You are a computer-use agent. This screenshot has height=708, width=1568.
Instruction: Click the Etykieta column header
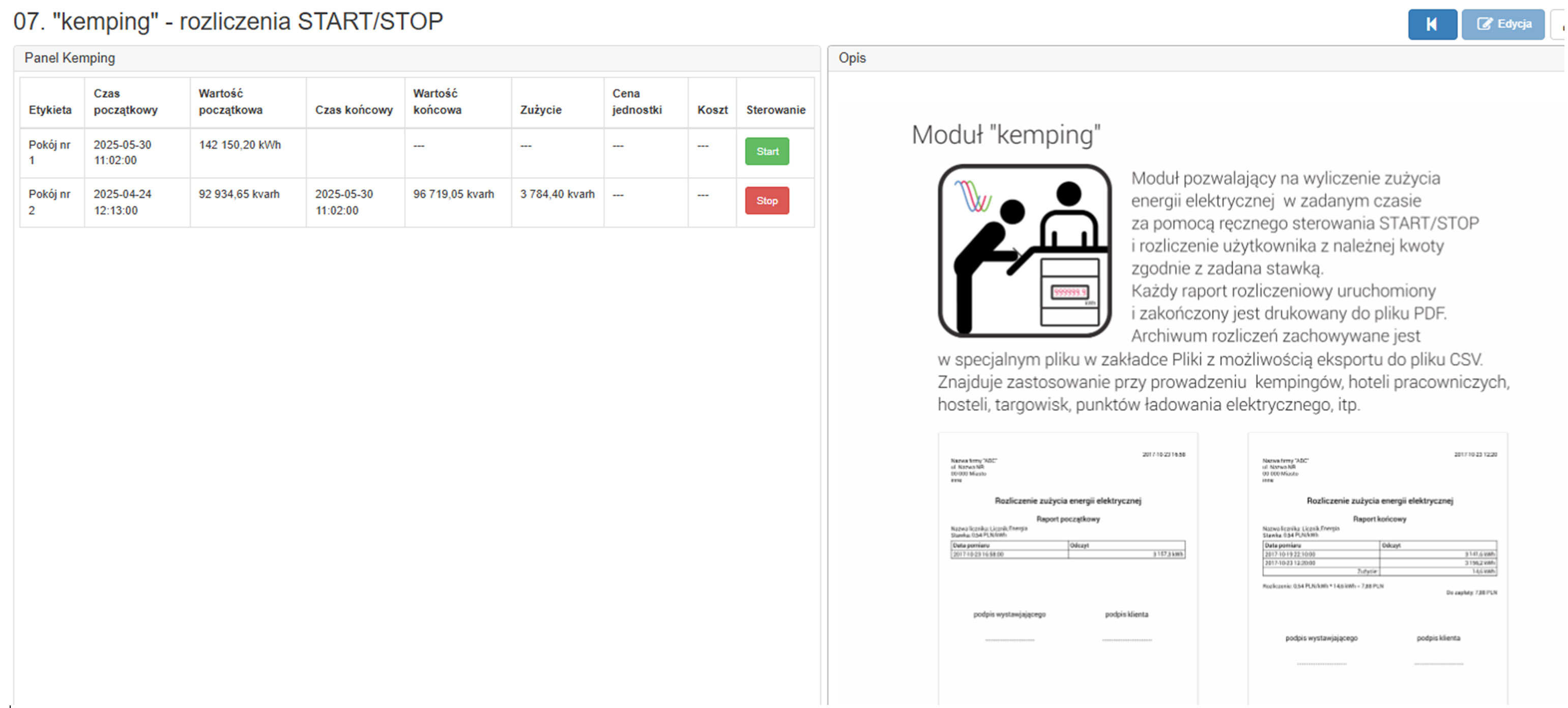click(52, 102)
